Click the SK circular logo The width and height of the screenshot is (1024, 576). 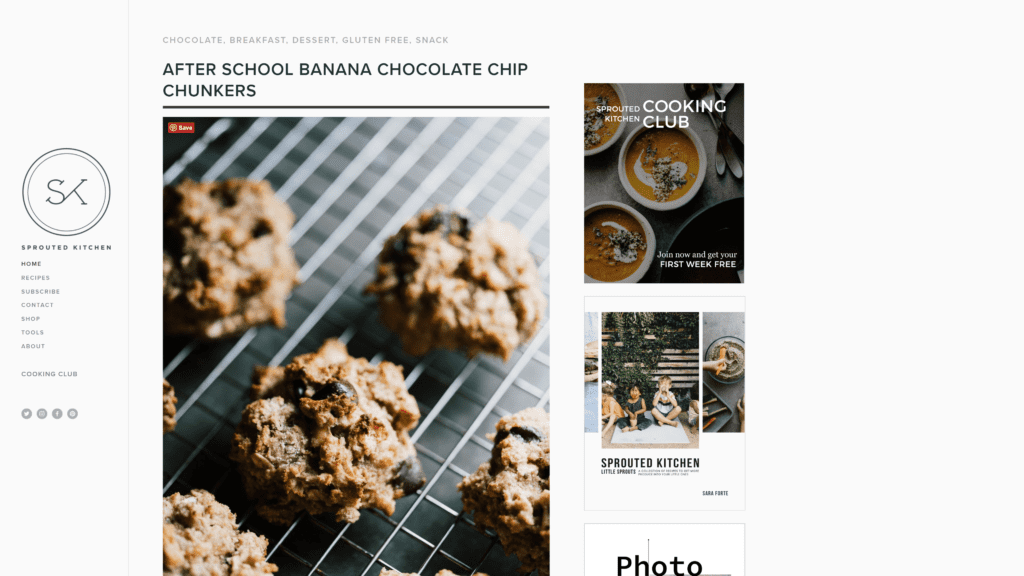[66, 192]
